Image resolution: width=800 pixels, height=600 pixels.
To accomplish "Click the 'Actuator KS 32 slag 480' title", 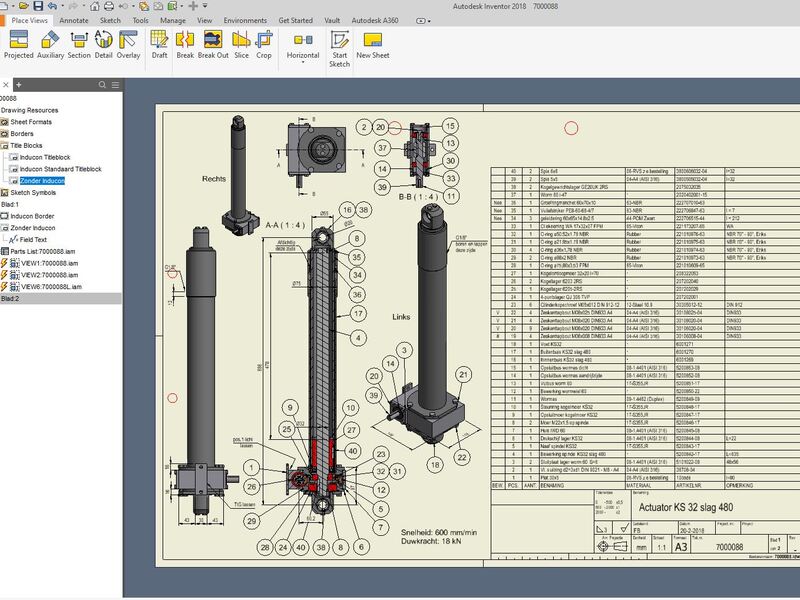I will tap(686, 507).
